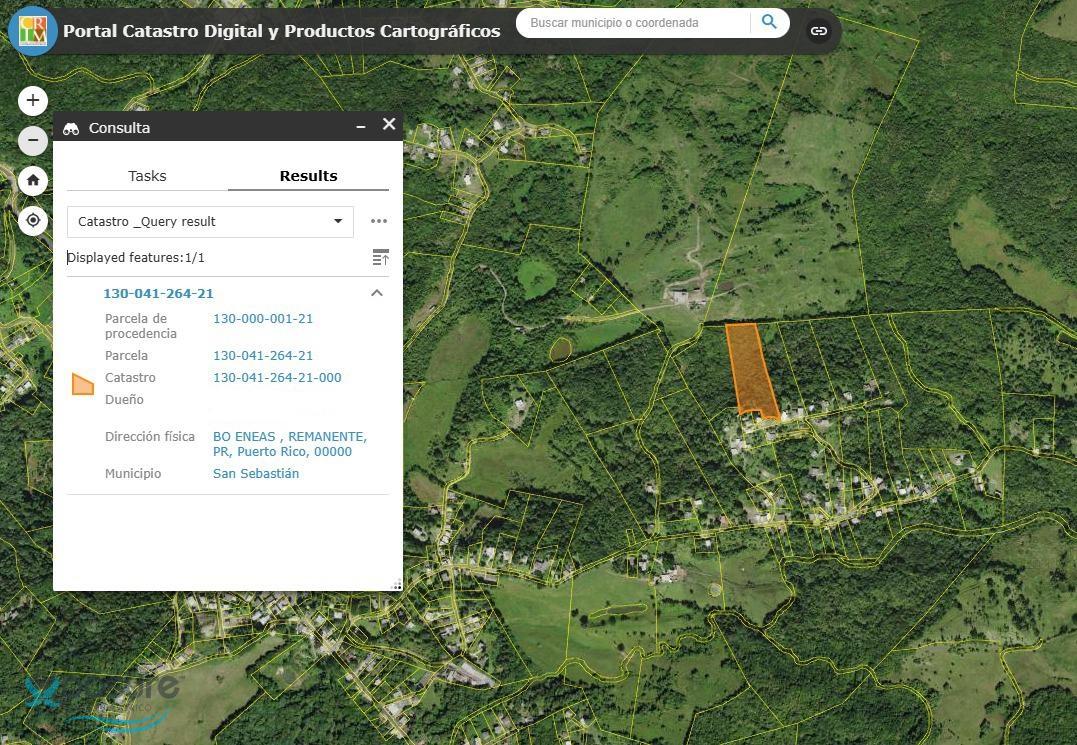1077x745 pixels.
Task: Click the CRIM portal logo
Action: (32, 30)
